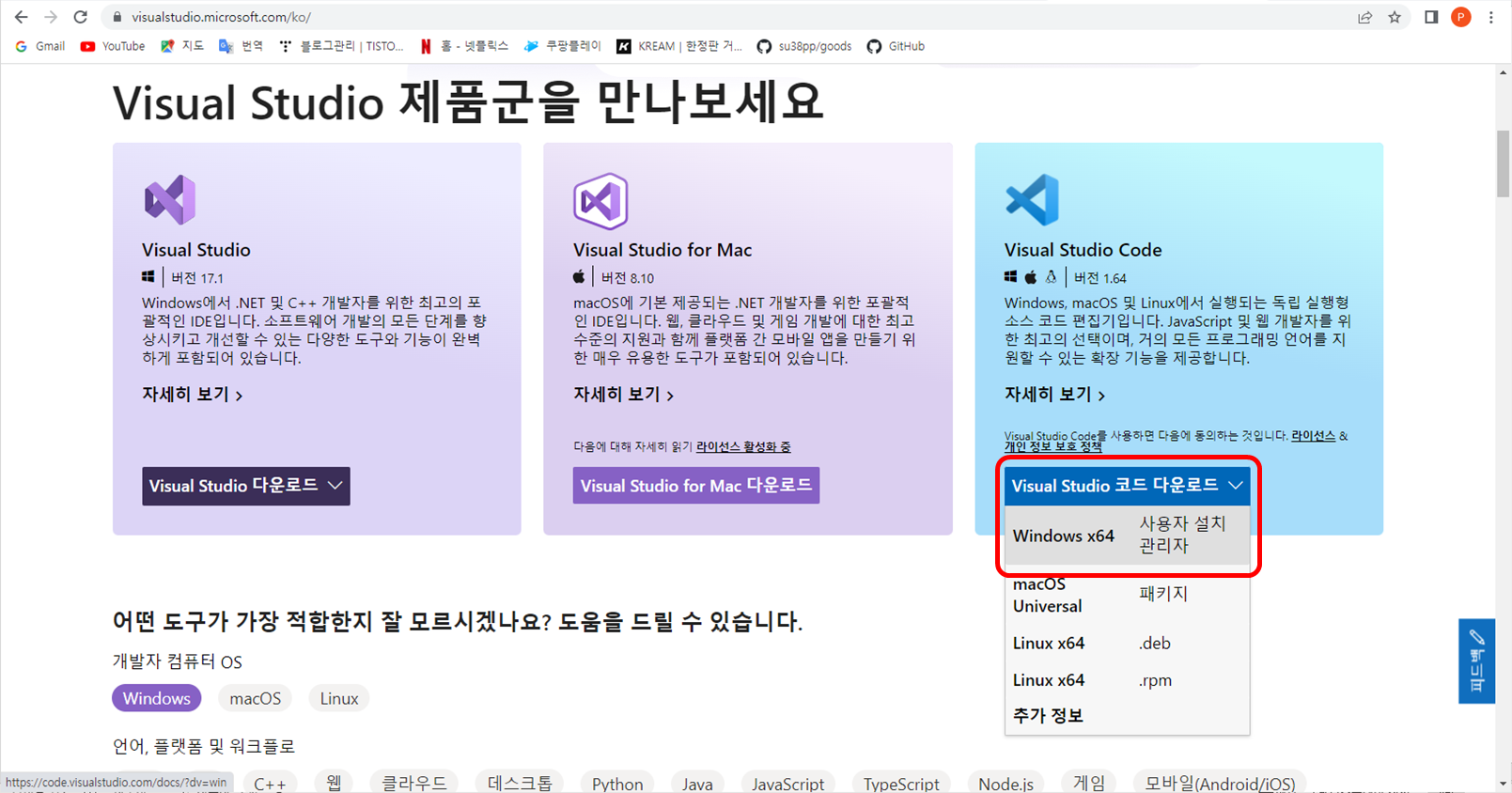Open the 블로그관리 TISTORY bookmark
This screenshot has height=793, width=1512.
point(341,46)
